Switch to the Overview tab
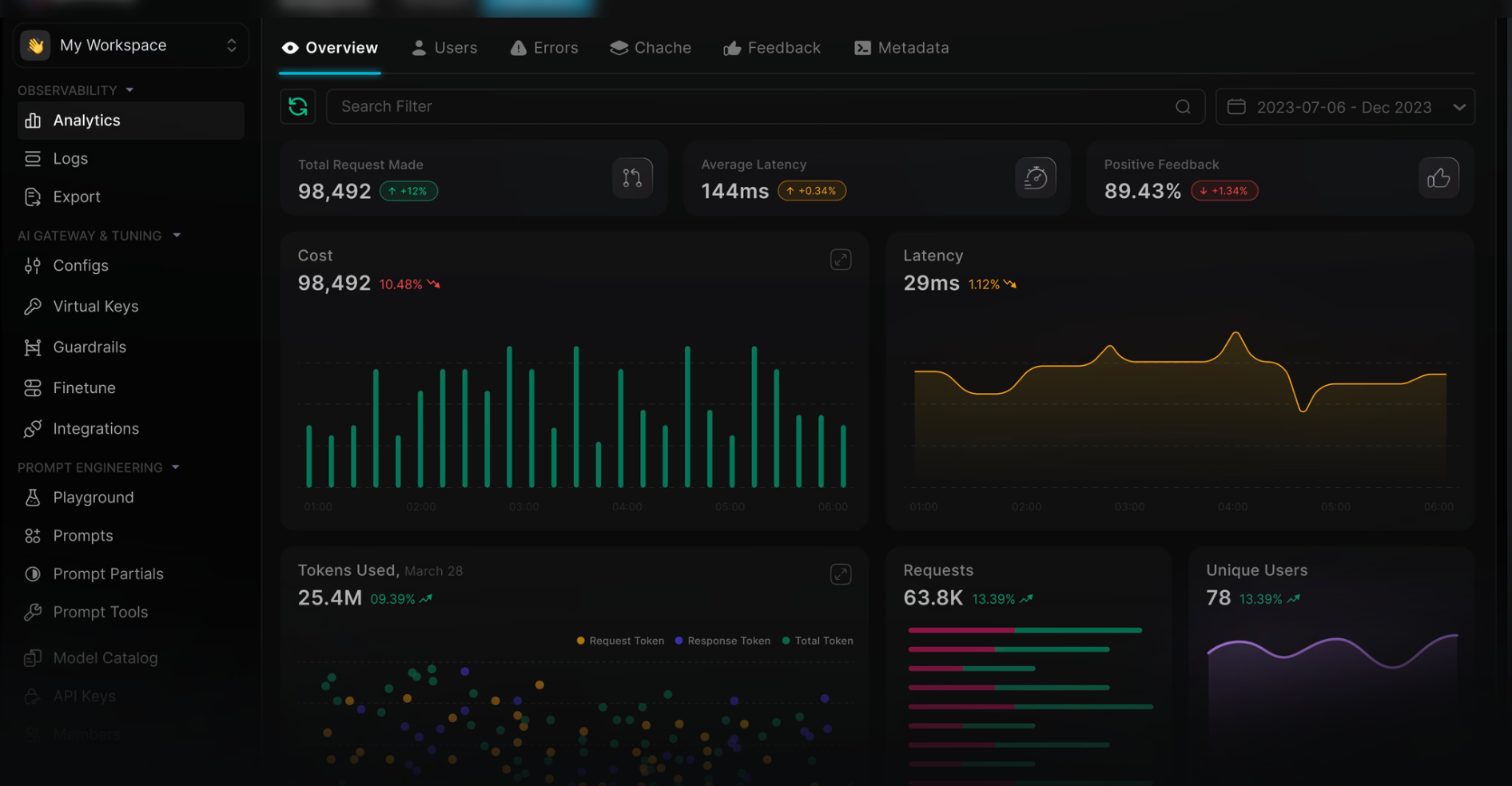The image size is (1512, 786). 330,48
